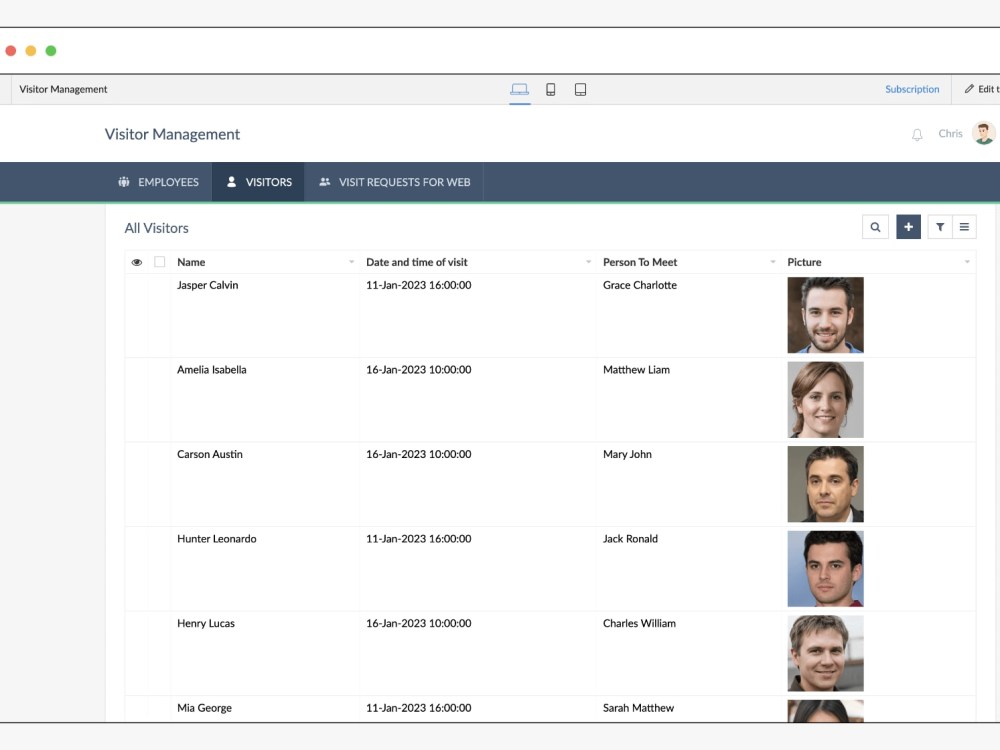Expand the Name column dropdown arrow

[x=351, y=262]
